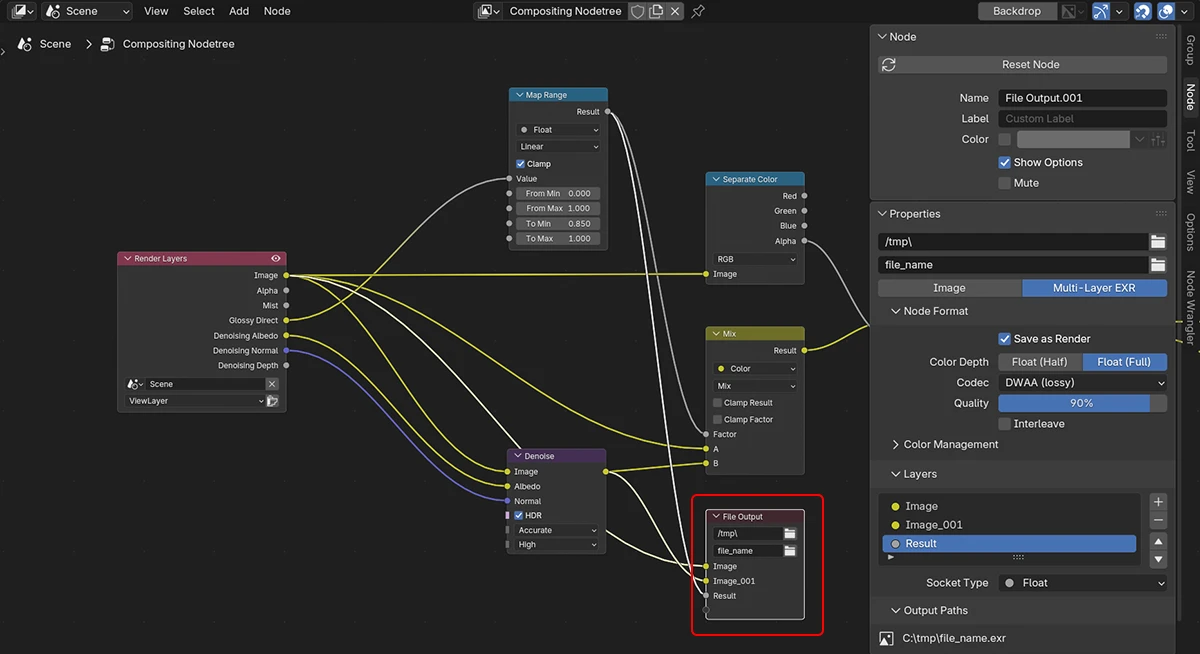Click the Render Layers view layer render icon
This screenshot has height=654, width=1200.
272,401
